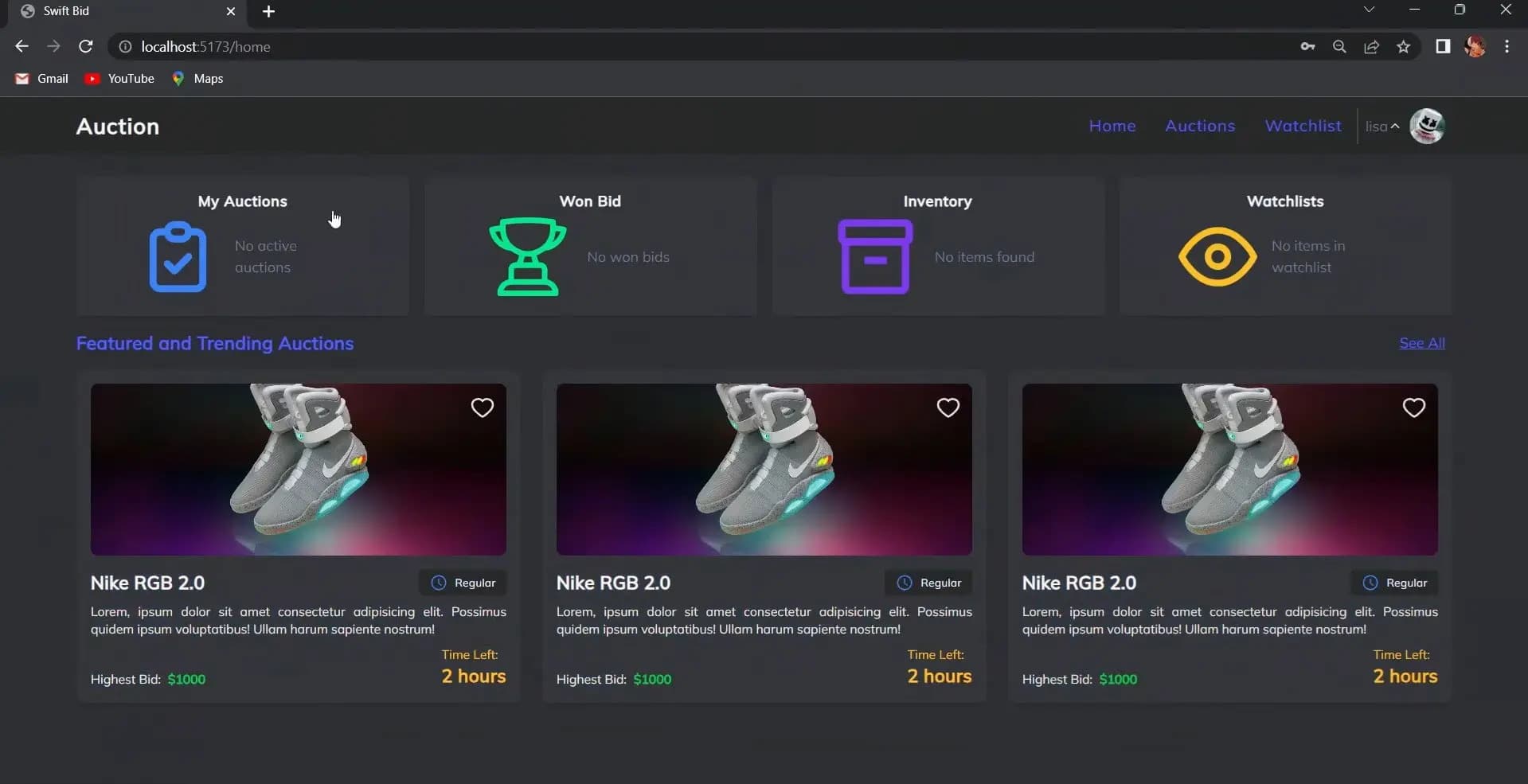This screenshot has height=784, width=1528.
Task: Click the second card's 2 hours time left
Action: 940,676
